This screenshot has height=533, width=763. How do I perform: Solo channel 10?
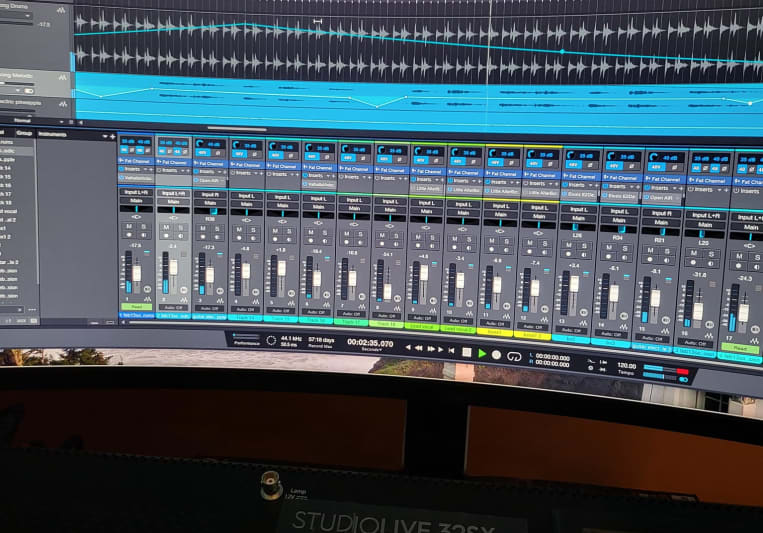point(470,239)
